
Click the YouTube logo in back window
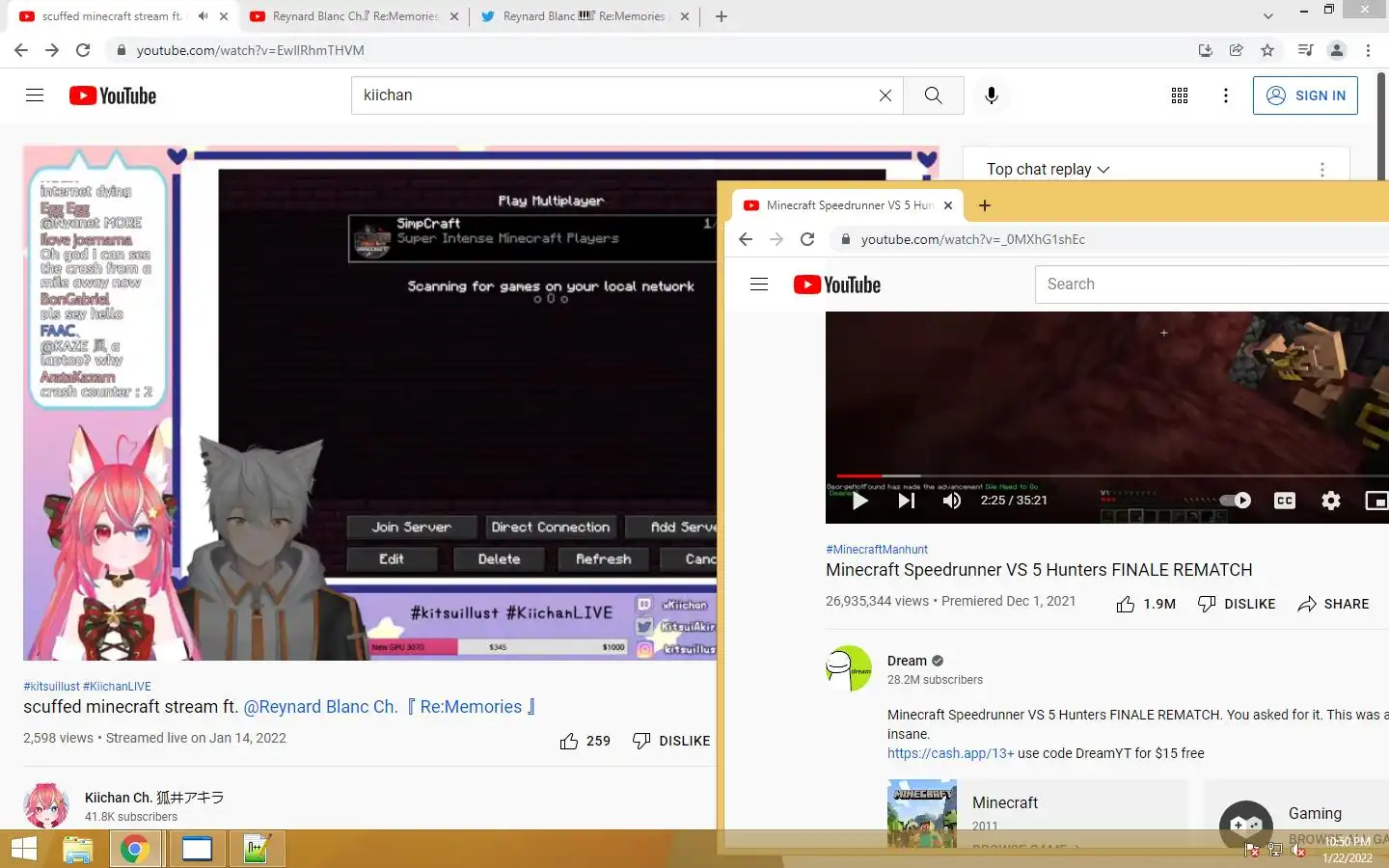click(113, 95)
